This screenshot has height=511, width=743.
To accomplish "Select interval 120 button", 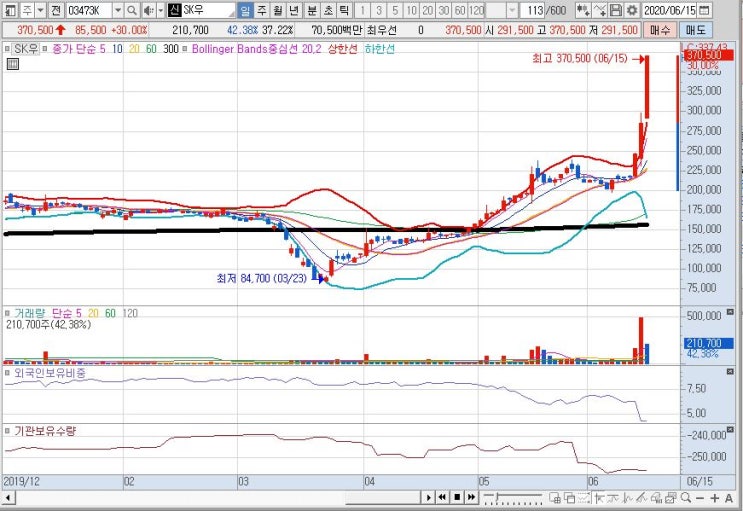I will [477, 10].
